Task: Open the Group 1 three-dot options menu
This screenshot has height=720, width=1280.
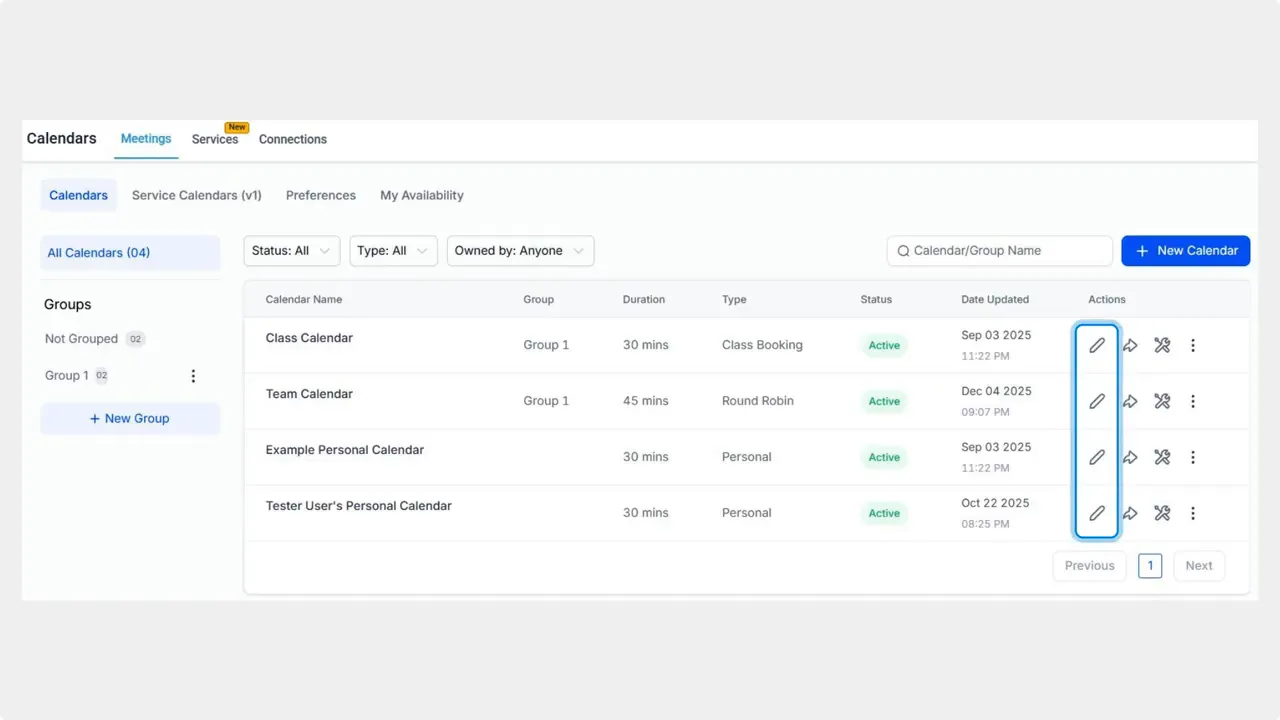Action: tap(193, 376)
